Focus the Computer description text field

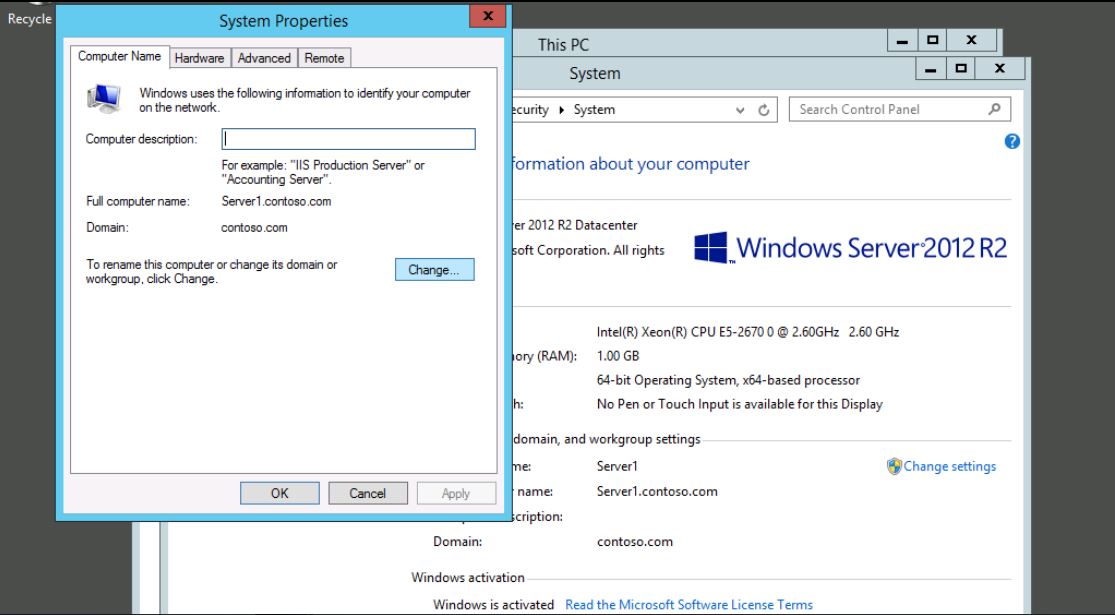coord(348,139)
